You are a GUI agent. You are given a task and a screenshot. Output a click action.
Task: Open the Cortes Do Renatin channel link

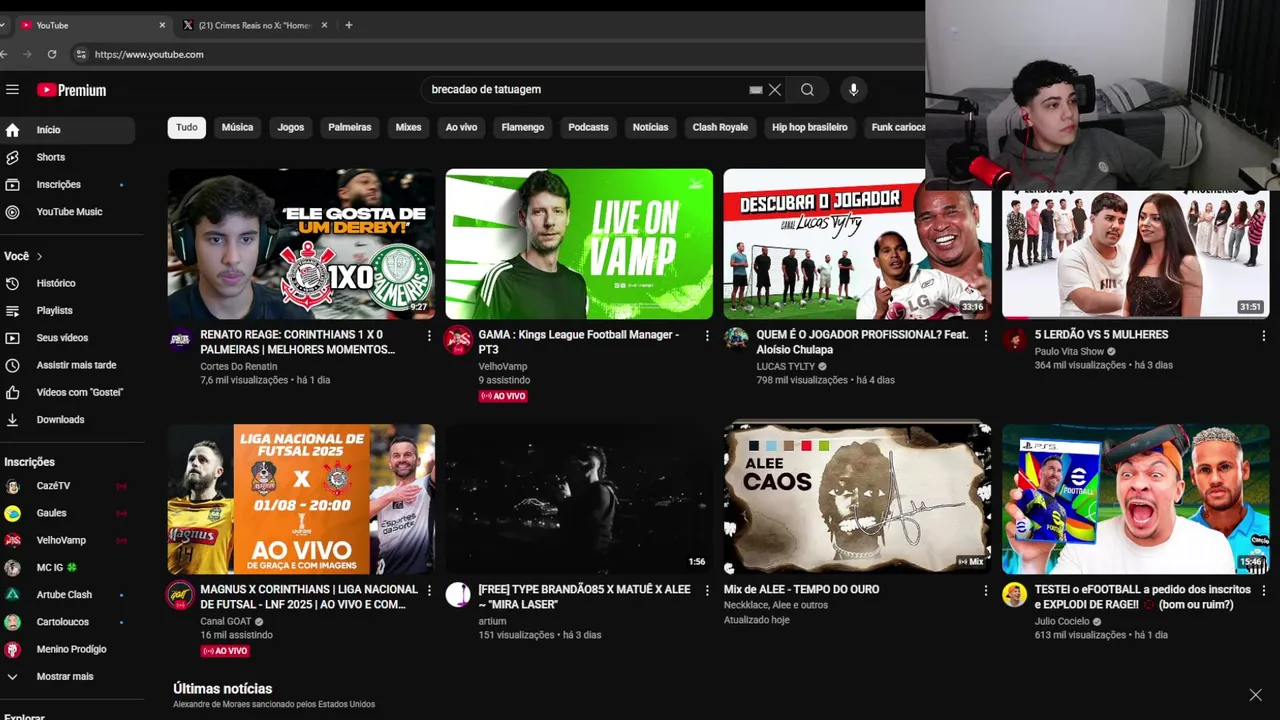[x=239, y=367]
